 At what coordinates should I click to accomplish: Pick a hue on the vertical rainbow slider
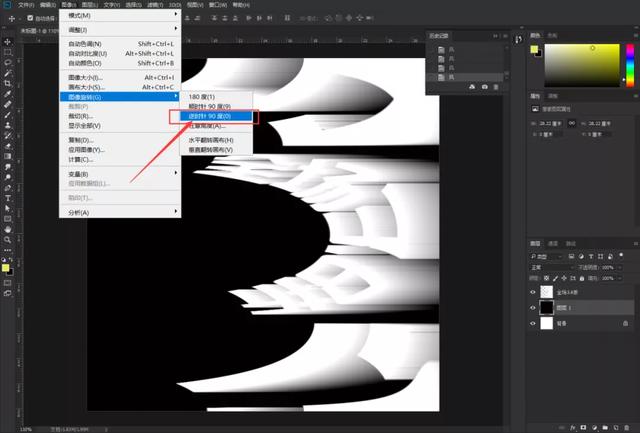[630, 65]
